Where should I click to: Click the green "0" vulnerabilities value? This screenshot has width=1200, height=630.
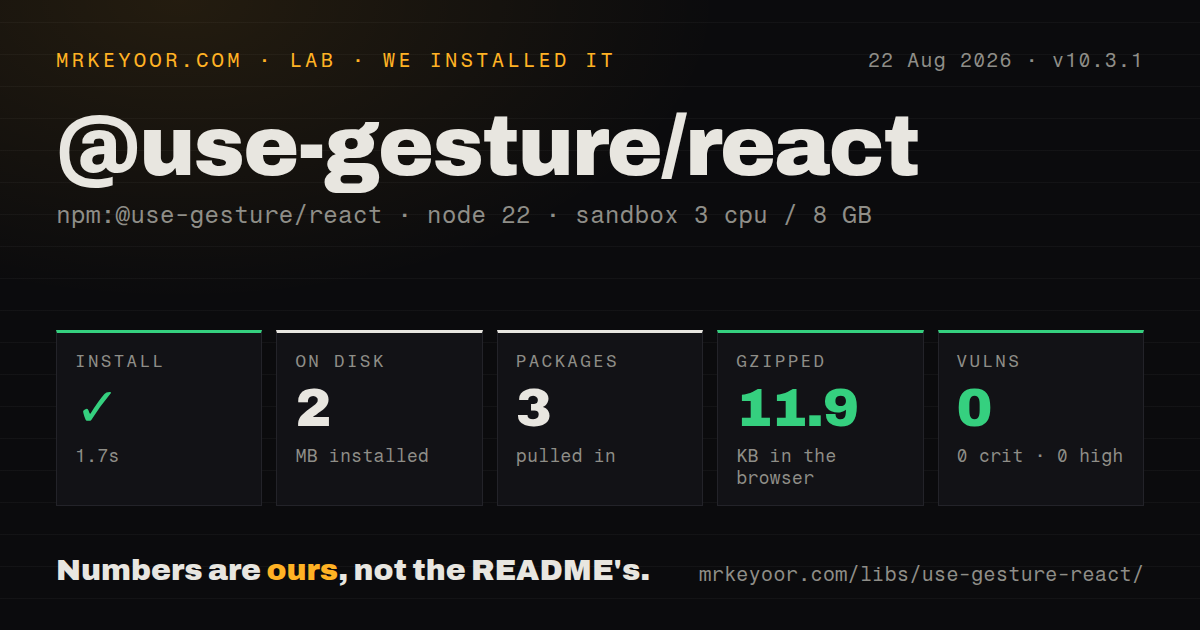[974, 408]
